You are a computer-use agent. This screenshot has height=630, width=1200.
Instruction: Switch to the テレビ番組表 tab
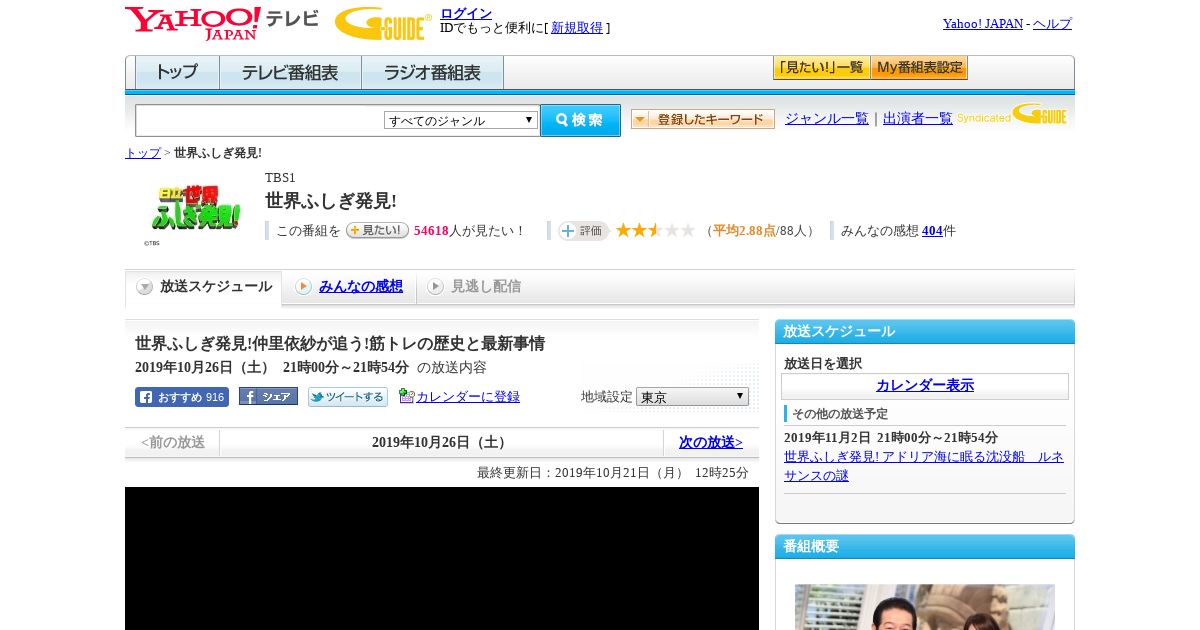tap(290, 73)
